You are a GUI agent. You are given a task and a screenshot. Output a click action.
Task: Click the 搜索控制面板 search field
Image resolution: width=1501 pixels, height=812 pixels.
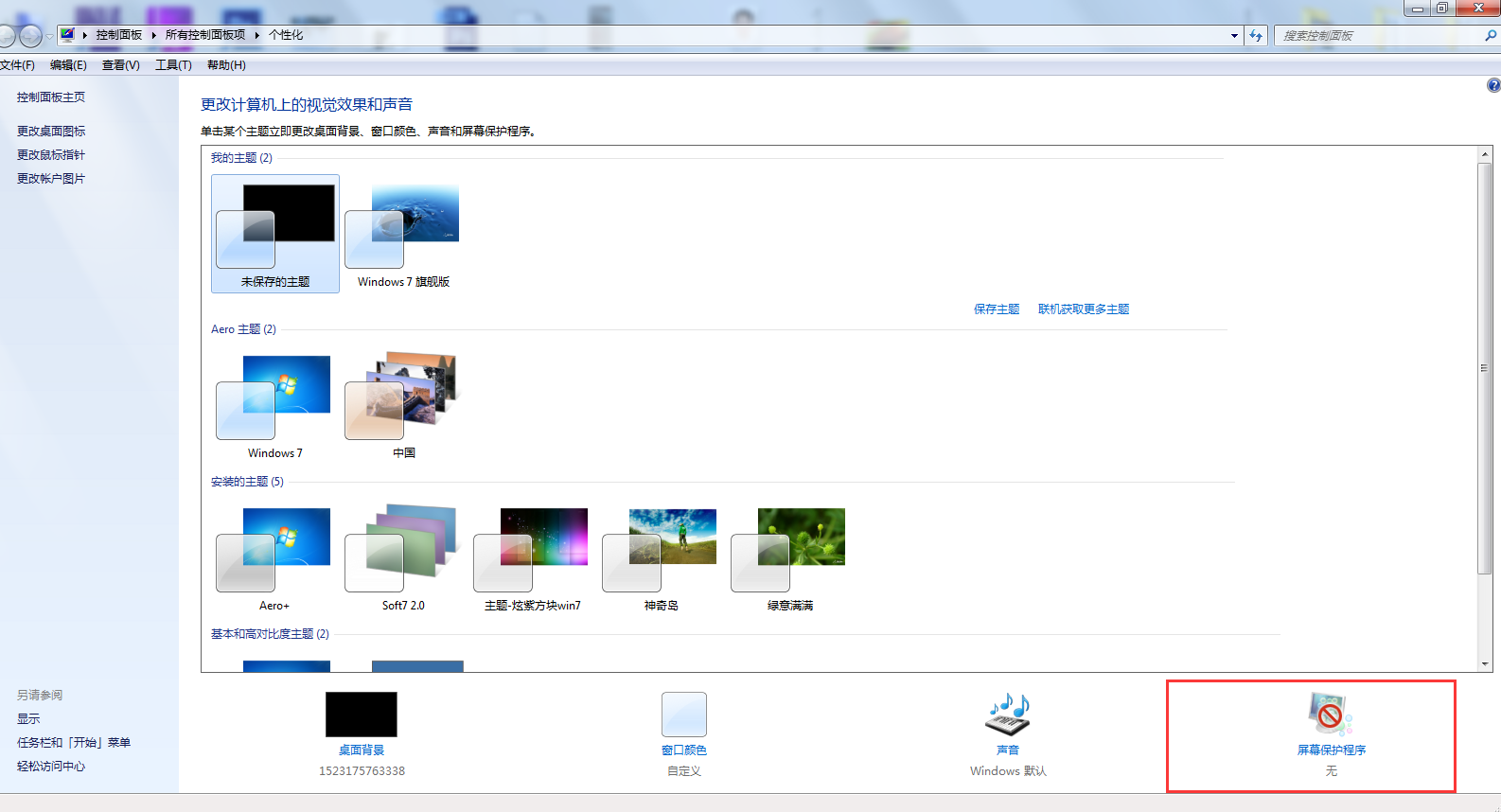click(x=1377, y=35)
